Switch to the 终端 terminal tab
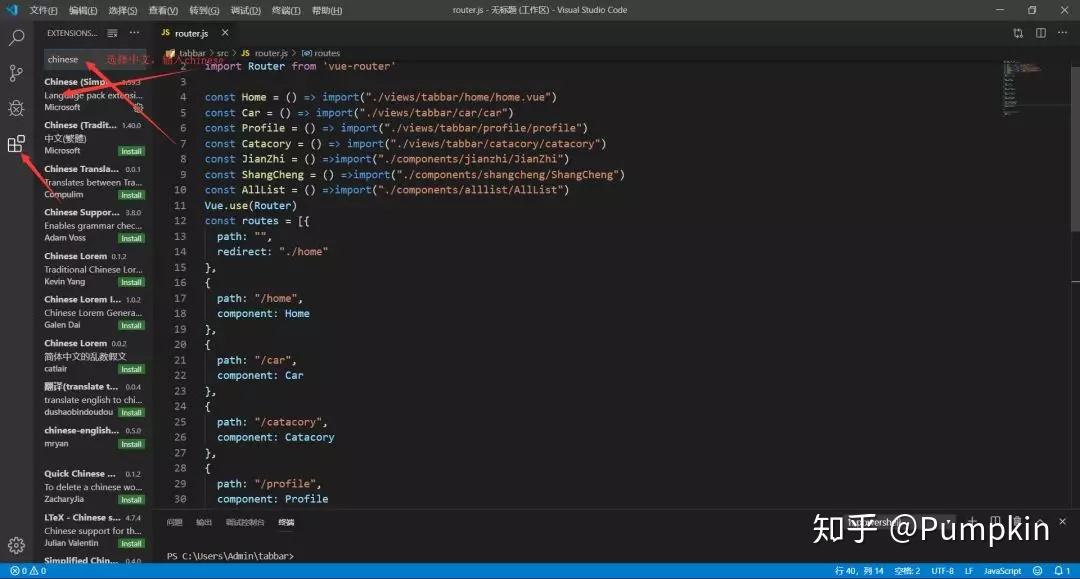The image size is (1080, 579). [285, 521]
